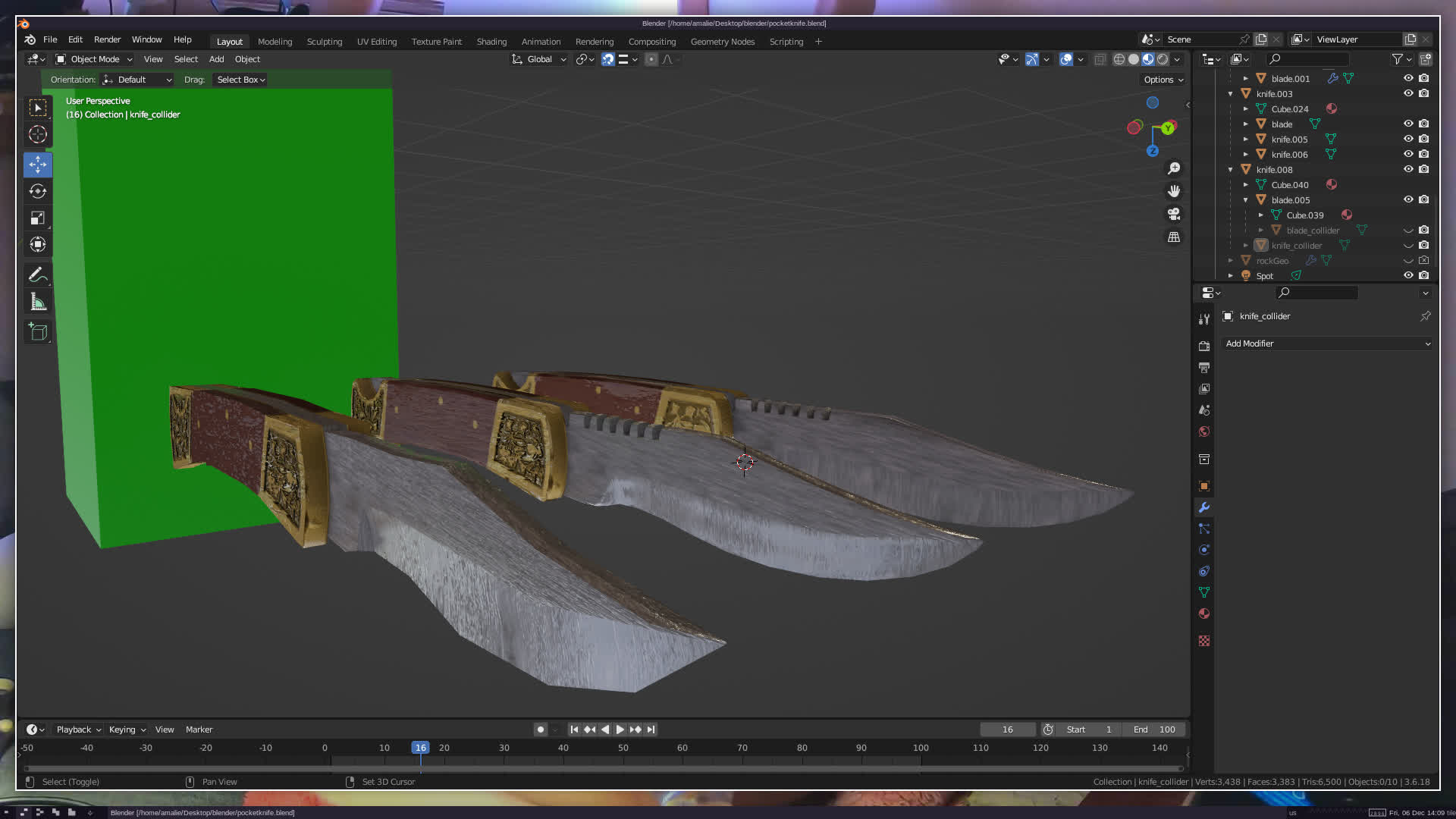The image size is (1456, 819).
Task: Switch to orthographic view grid icon
Action: point(1174,237)
